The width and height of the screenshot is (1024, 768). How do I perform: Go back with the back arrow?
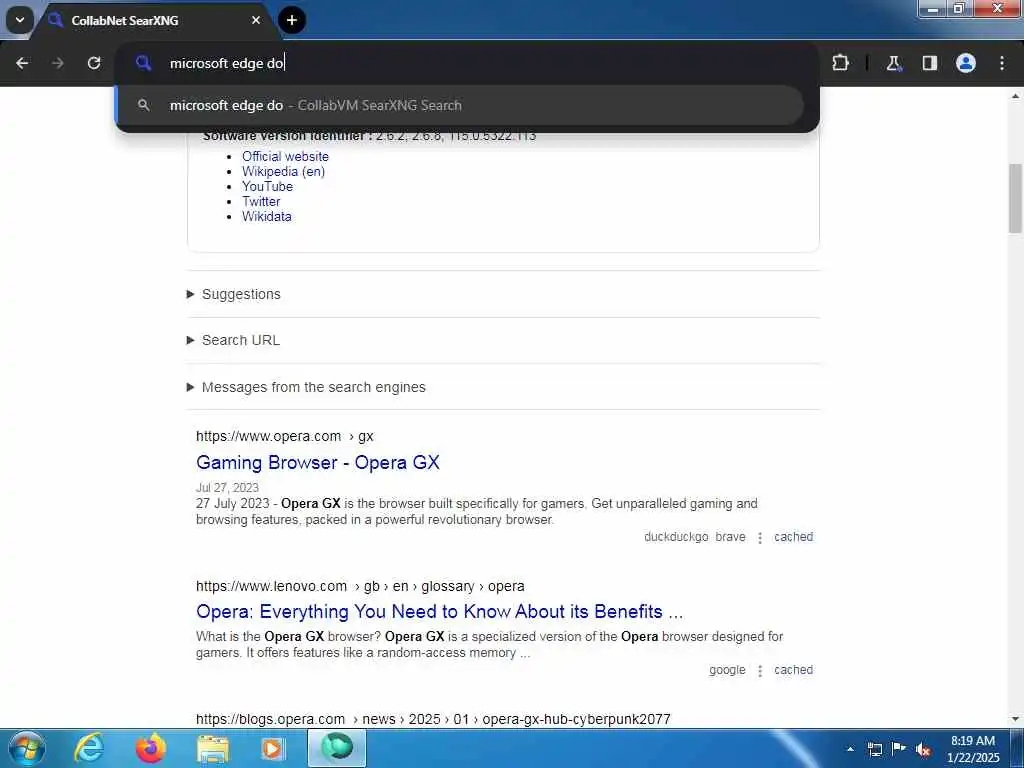[22, 63]
